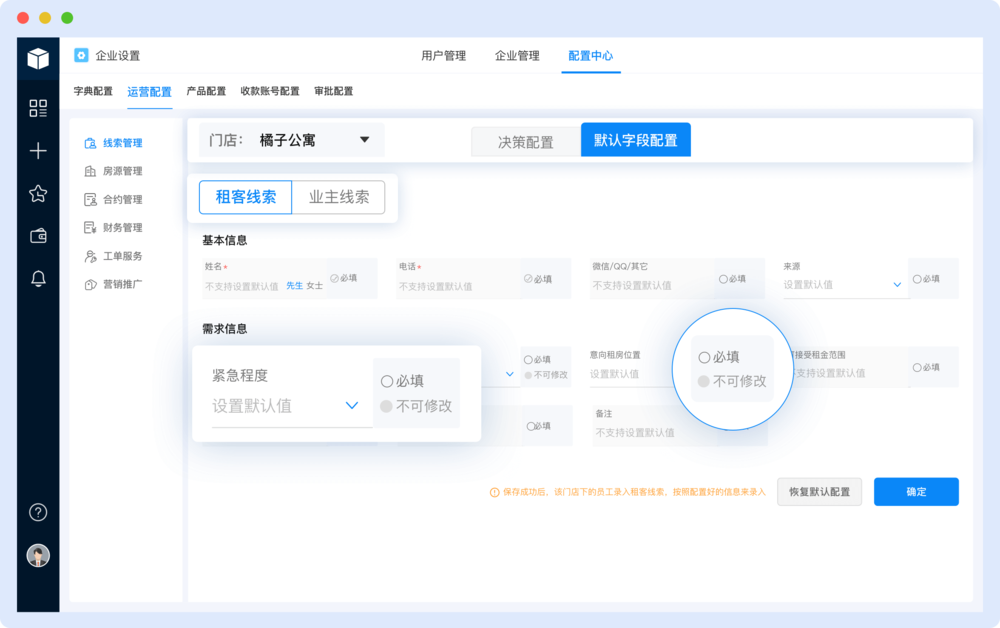This screenshot has width=1000, height=628.
Task: Click the 营销推广 icon
Action: [x=90, y=284]
